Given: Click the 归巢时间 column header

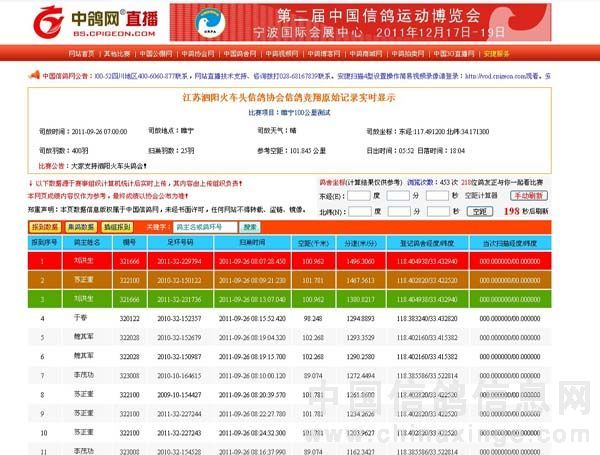Looking at the screenshot, I should point(253,242).
